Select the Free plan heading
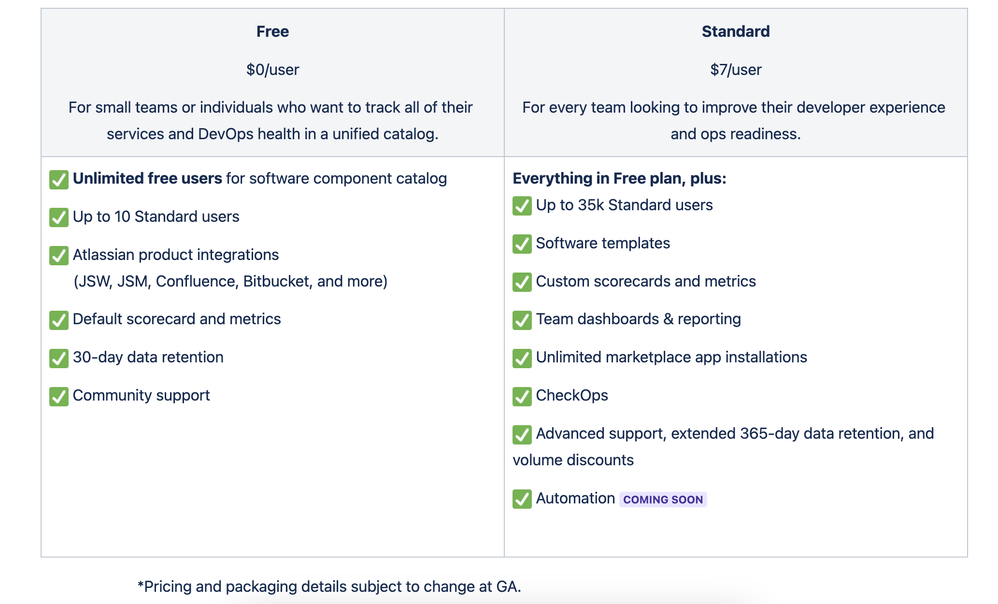This screenshot has height=604, width=998. 272,31
